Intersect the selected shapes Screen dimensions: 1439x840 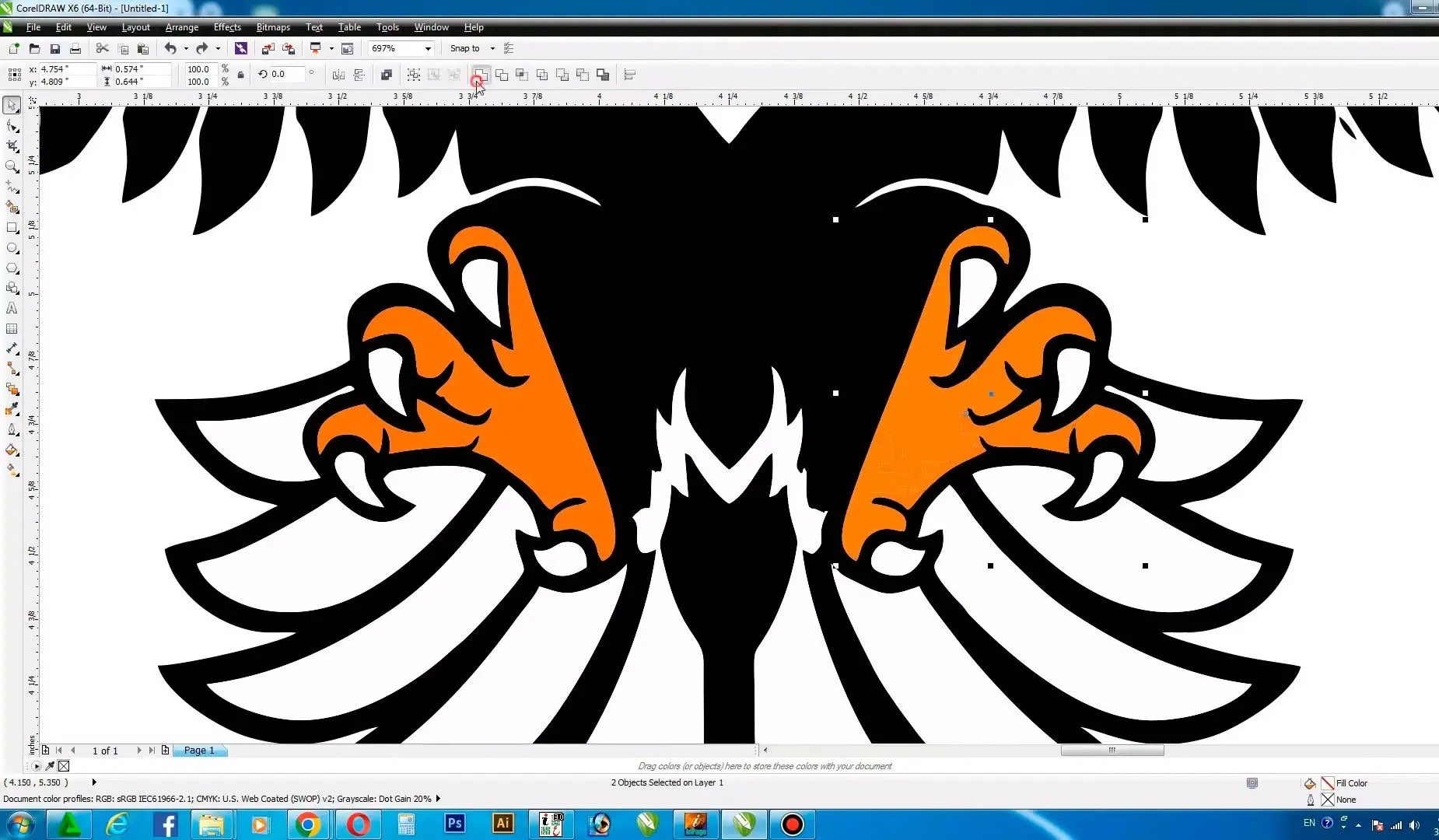pos(523,75)
